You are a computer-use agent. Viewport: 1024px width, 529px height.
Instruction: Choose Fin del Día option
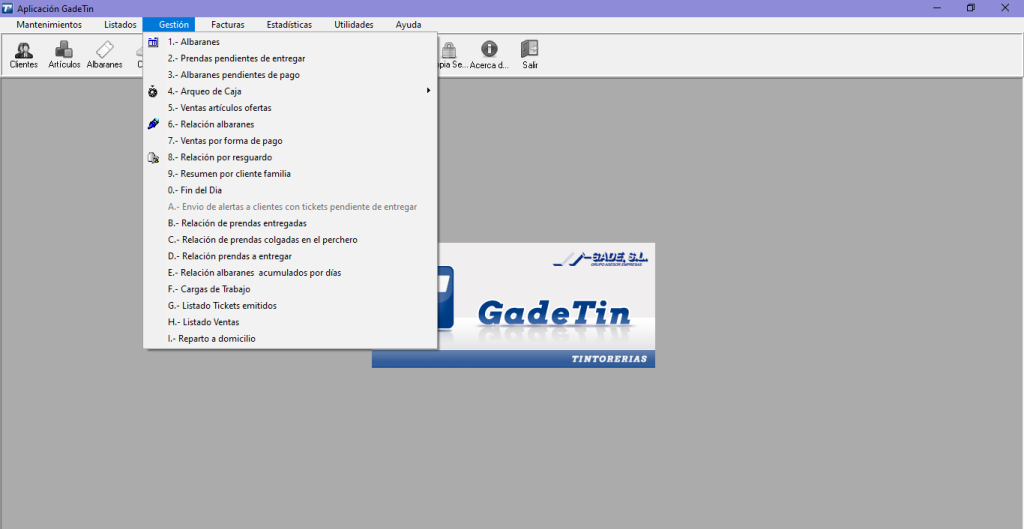pyautogui.click(x=194, y=190)
